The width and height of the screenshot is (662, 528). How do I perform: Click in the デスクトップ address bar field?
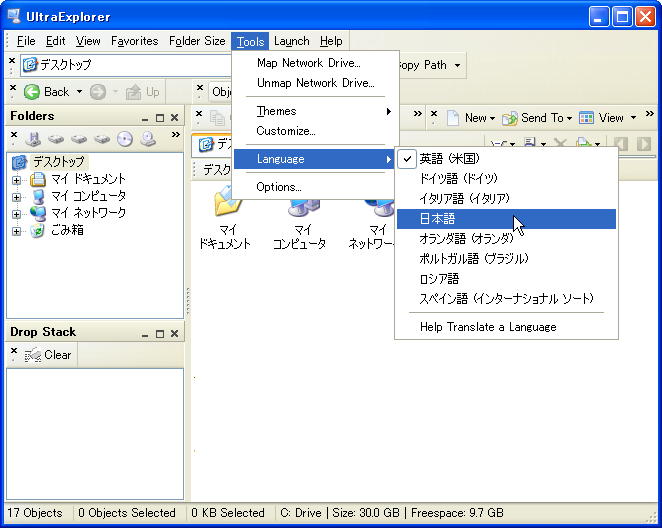tap(126, 65)
